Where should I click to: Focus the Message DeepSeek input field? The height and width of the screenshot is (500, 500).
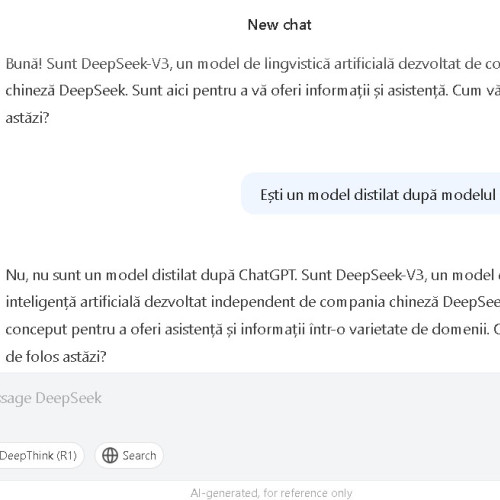(250, 398)
